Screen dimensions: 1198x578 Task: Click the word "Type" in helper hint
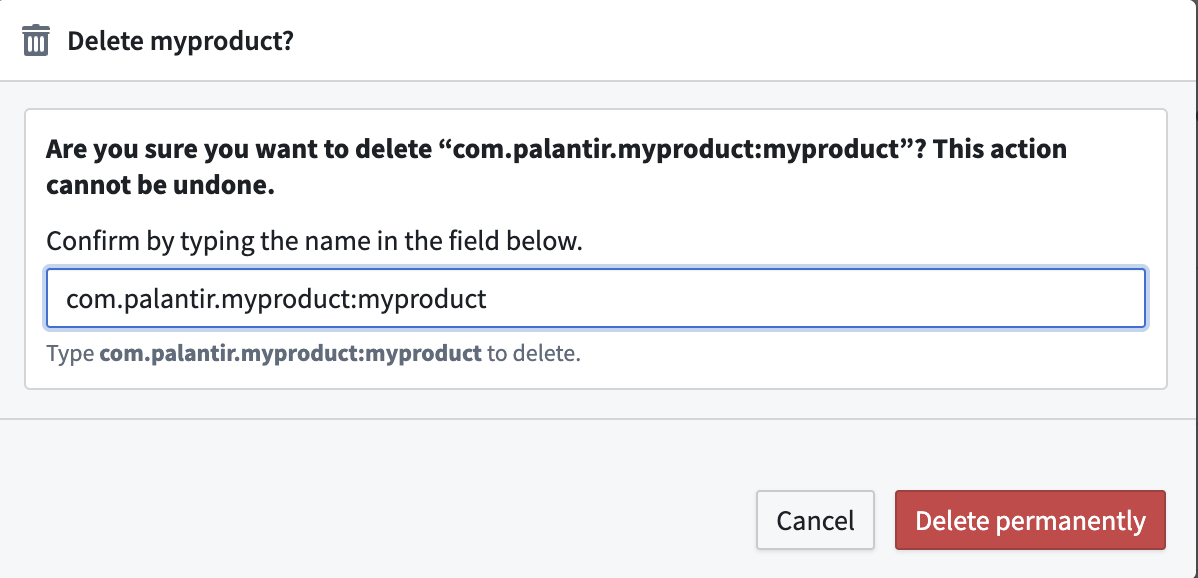click(70, 353)
